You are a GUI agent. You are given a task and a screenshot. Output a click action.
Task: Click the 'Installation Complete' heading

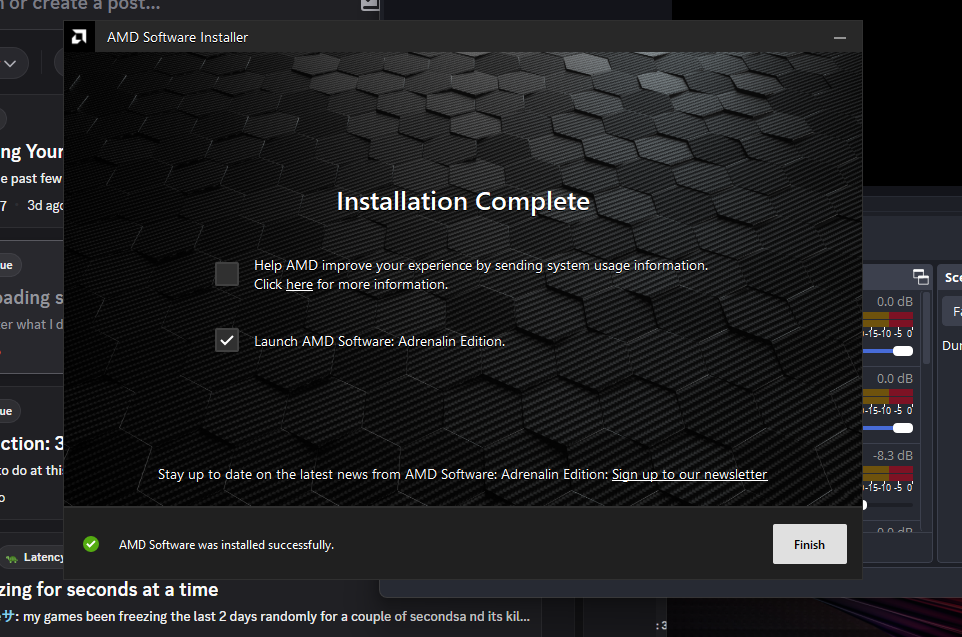[463, 201]
